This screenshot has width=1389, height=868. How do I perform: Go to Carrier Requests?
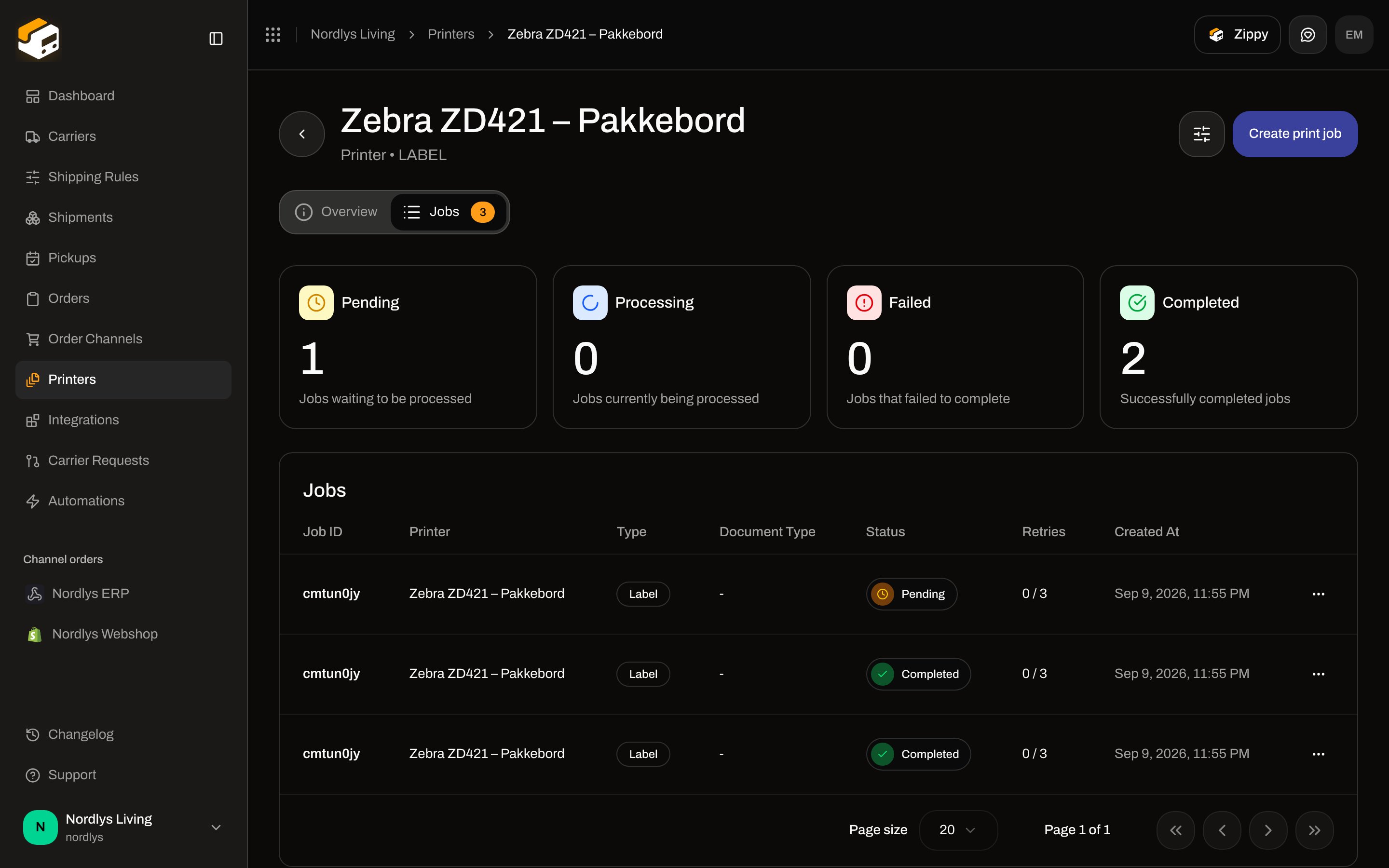coord(123,461)
